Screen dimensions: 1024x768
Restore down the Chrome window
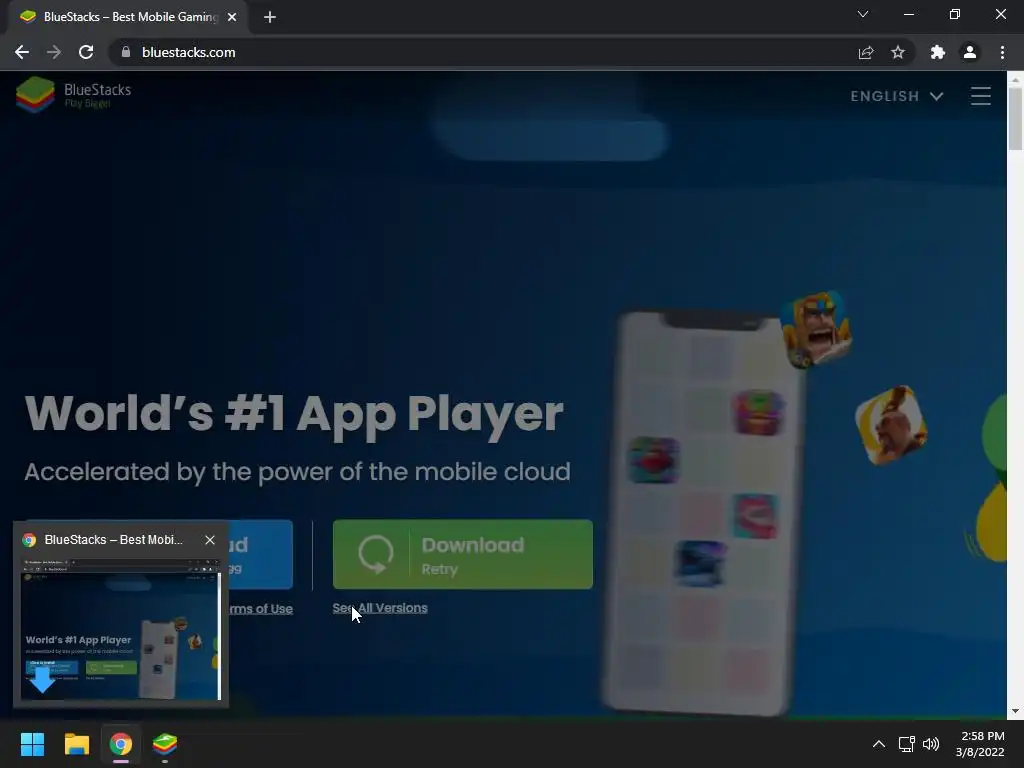click(955, 14)
